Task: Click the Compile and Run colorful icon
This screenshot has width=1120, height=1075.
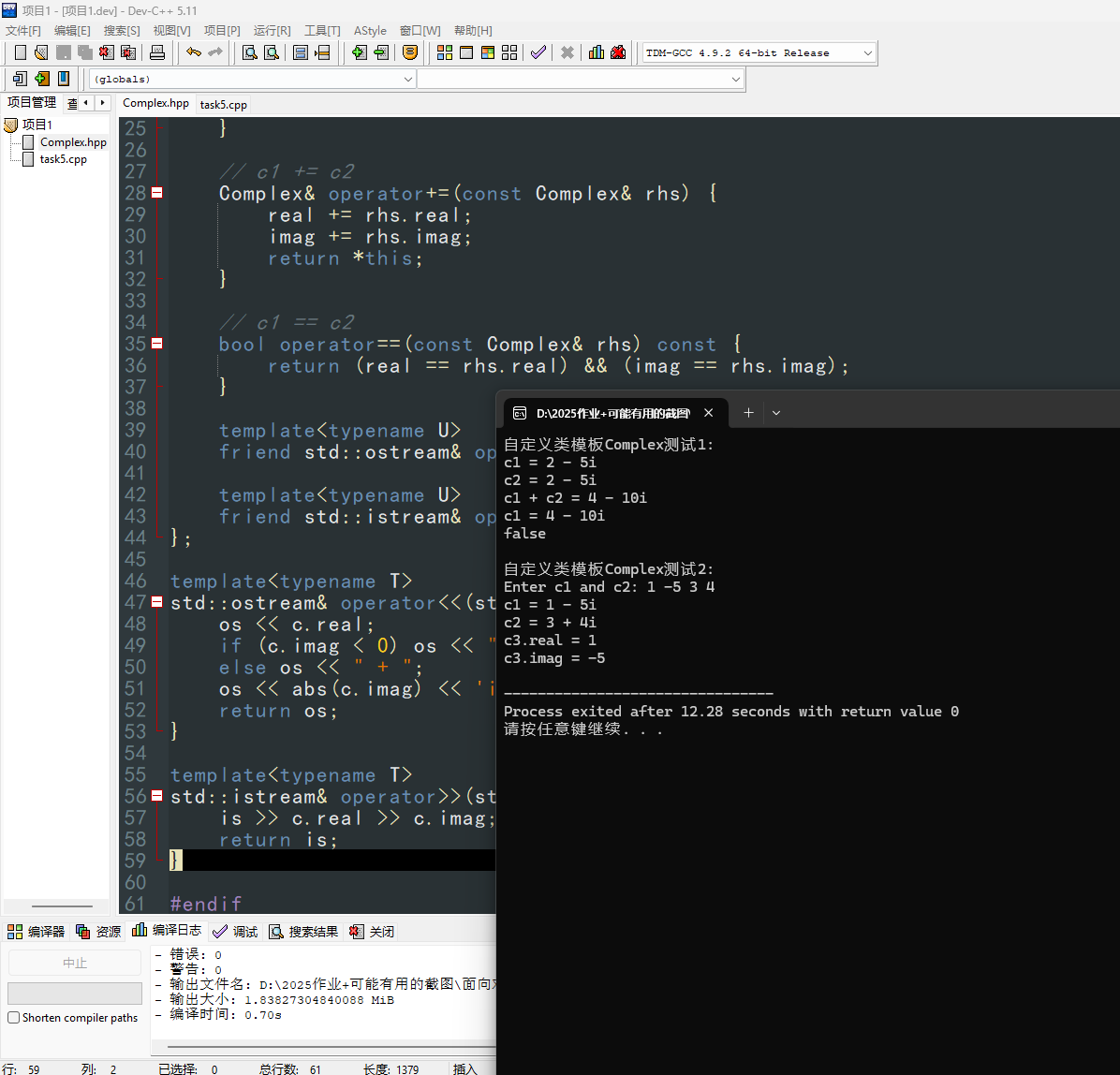Action: click(x=488, y=52)
